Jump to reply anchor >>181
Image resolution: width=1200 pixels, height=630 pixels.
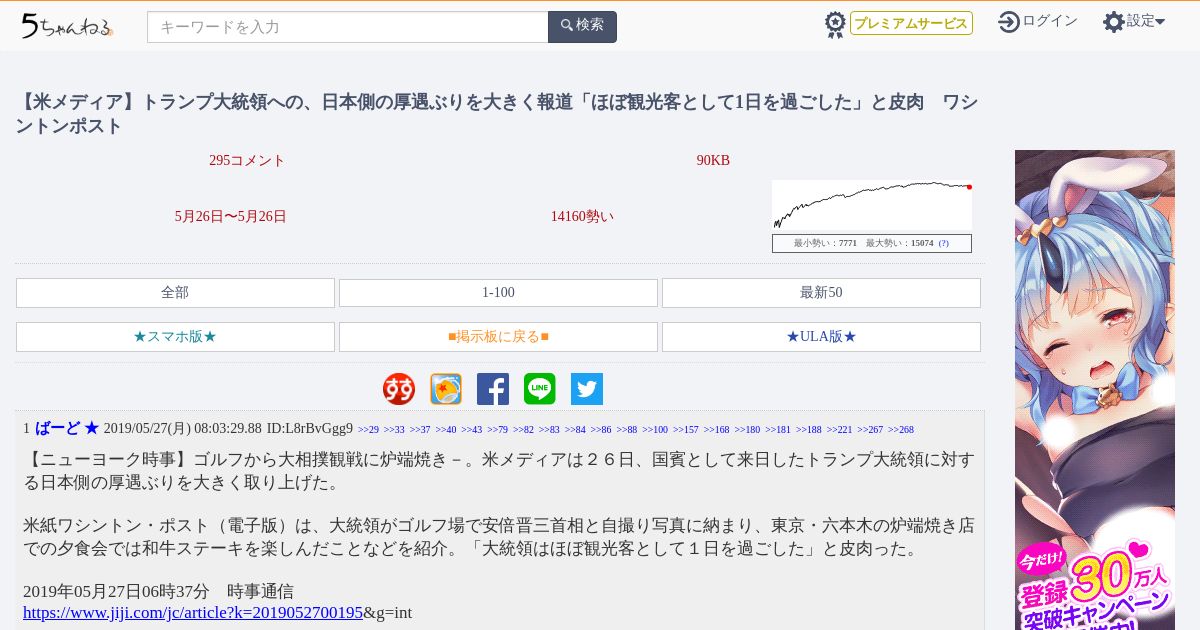(x=778, y=430)
